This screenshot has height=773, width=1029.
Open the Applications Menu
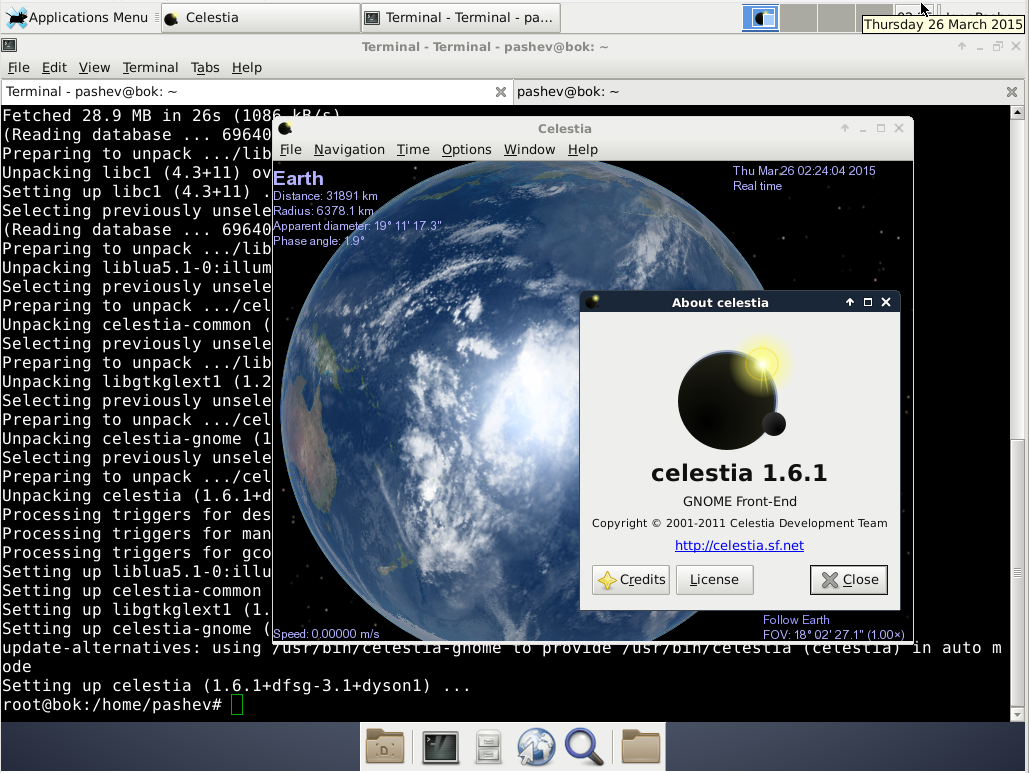pos(77,18)
